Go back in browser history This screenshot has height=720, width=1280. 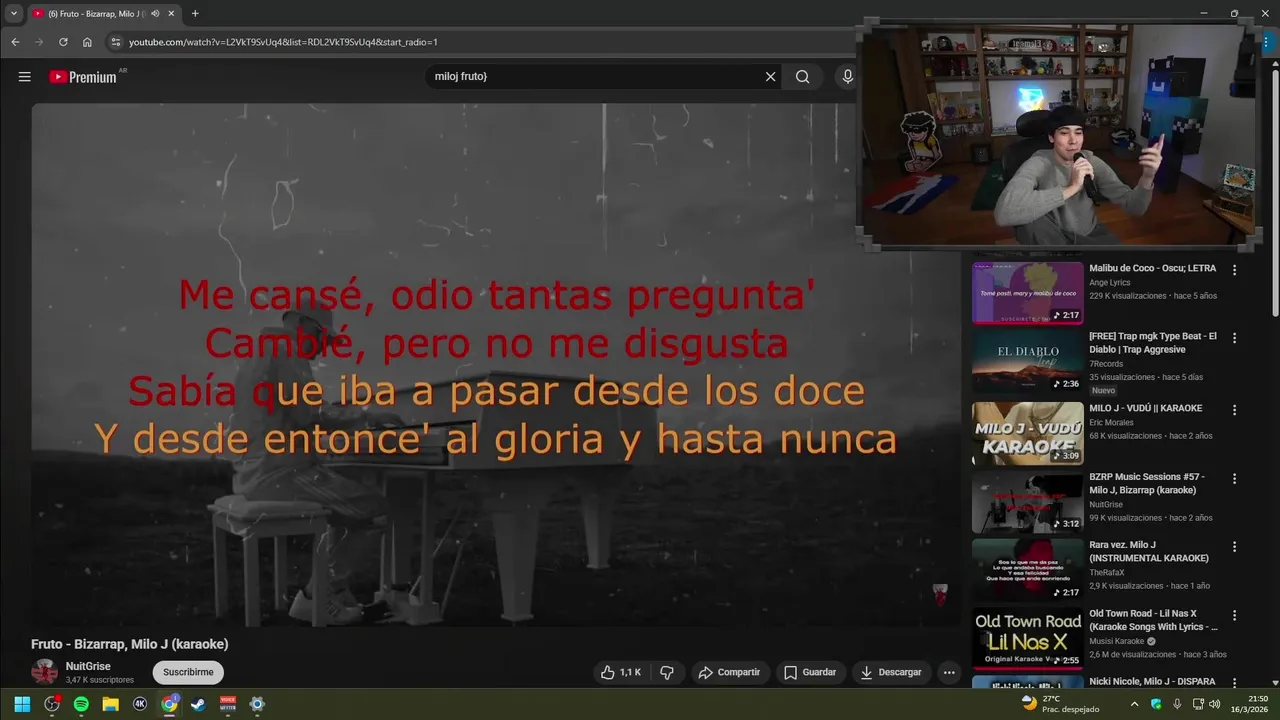[x=15, y=42]
